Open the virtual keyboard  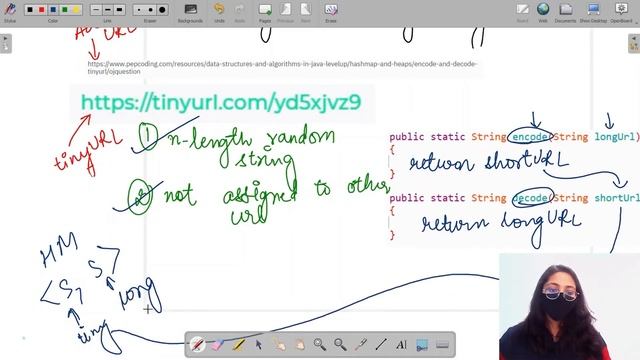[x=442, y=345]
